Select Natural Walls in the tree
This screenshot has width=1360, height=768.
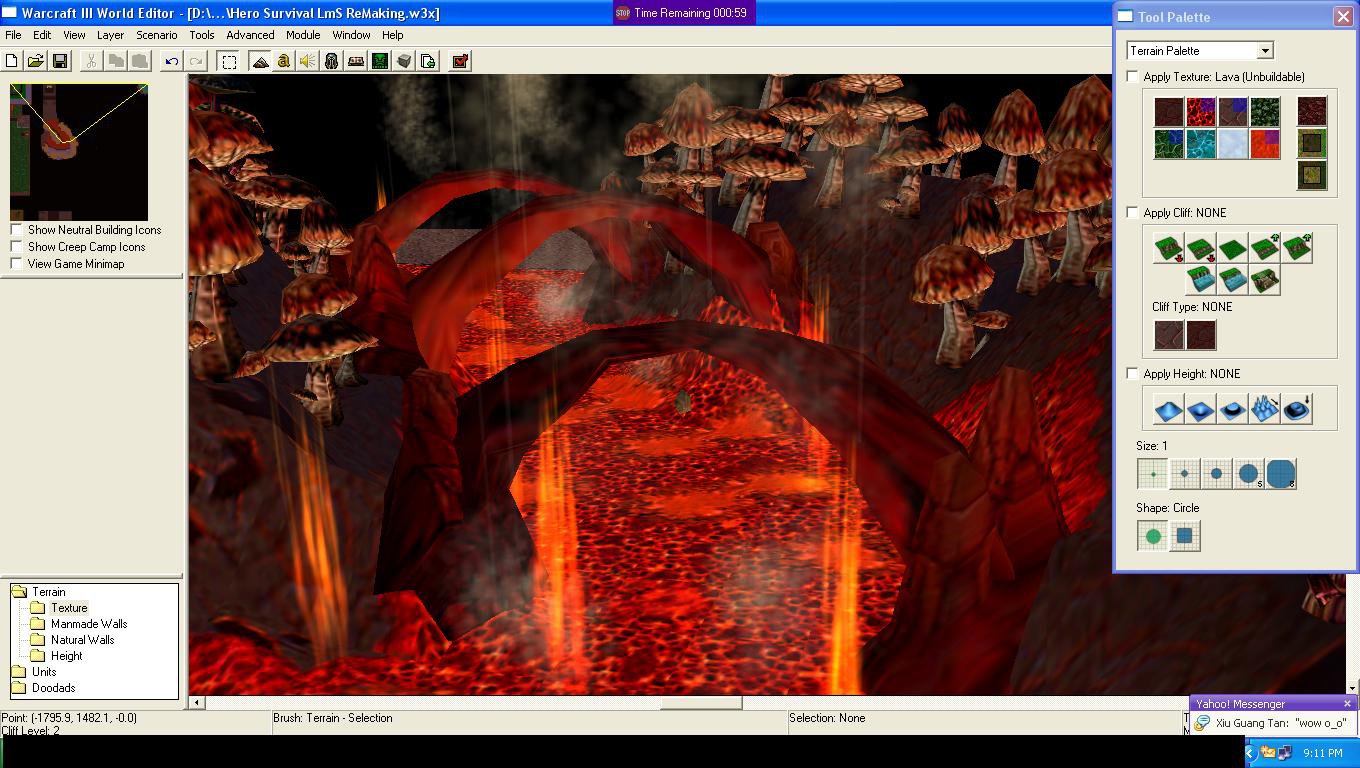point(82,640)
